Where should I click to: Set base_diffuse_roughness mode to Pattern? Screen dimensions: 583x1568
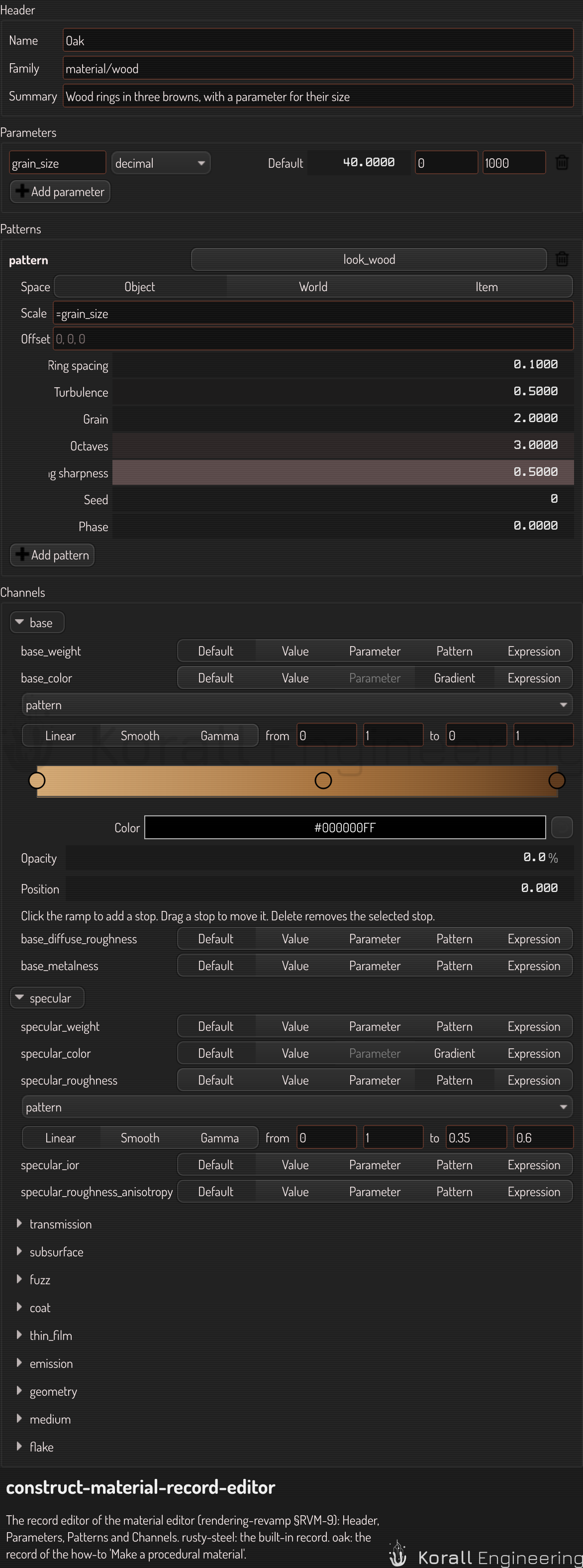tap(455, 939)
